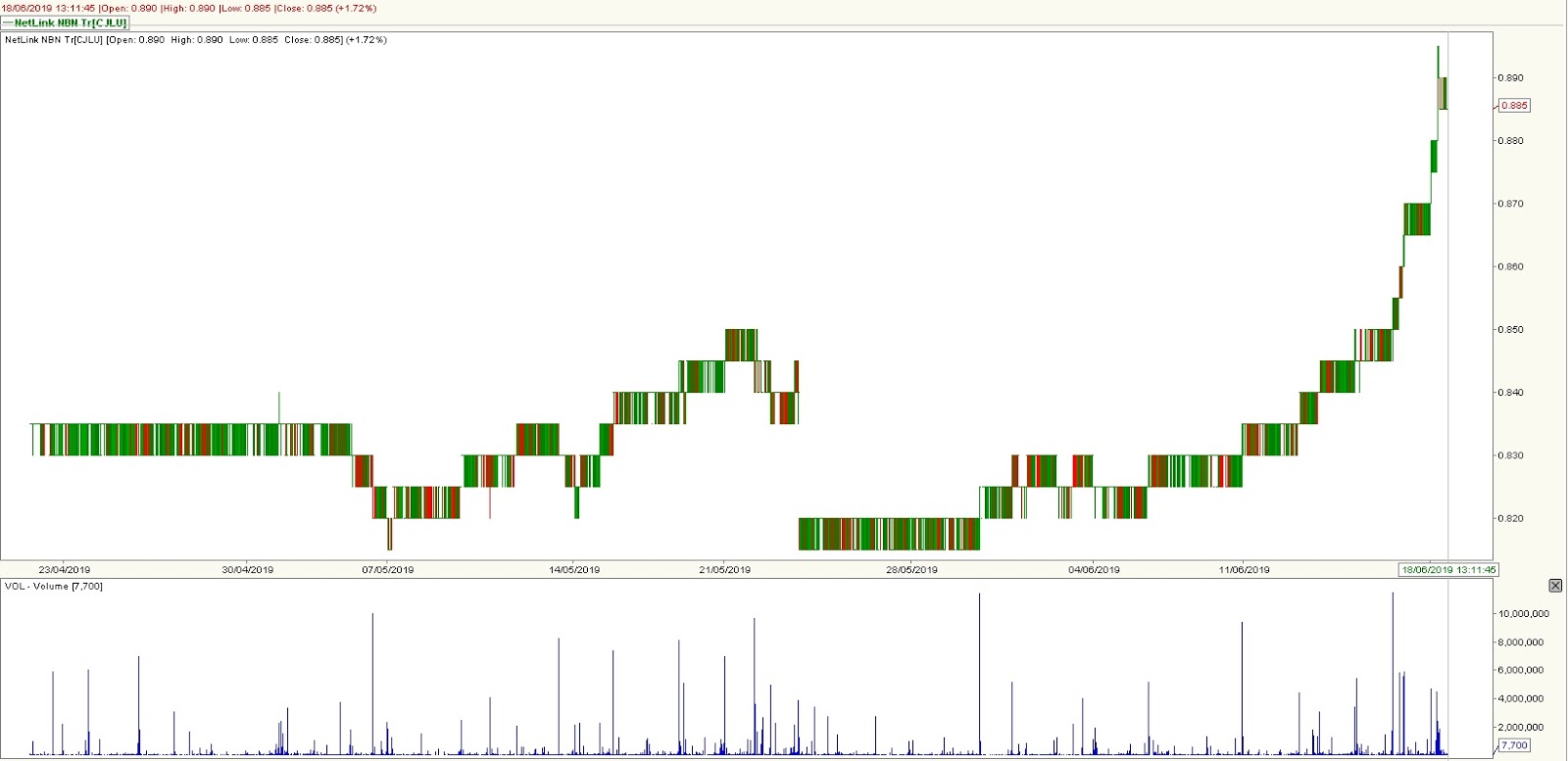Image resolution: width=1568 pixels, height=761 pixels.
Task: Click the 8,000,000 volume axis label
Action: pos(1521,642)
